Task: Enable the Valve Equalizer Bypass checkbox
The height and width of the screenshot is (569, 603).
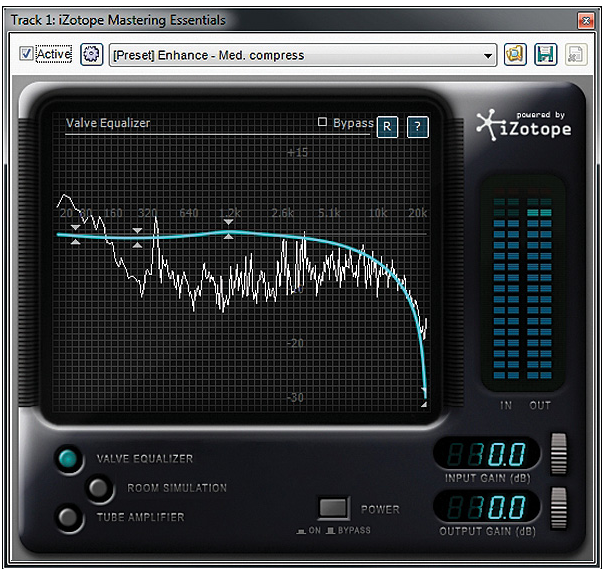Action: tap(322, 122)
